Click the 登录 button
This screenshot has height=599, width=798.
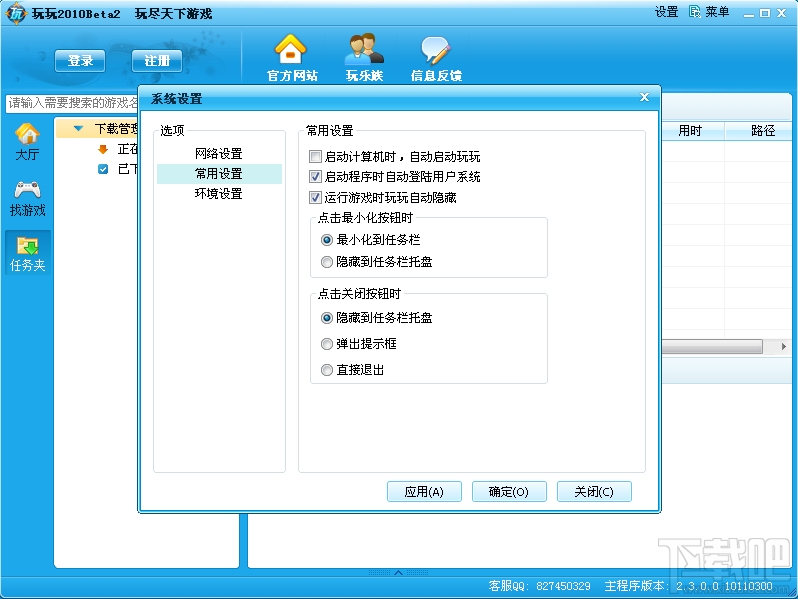point(80,61)
